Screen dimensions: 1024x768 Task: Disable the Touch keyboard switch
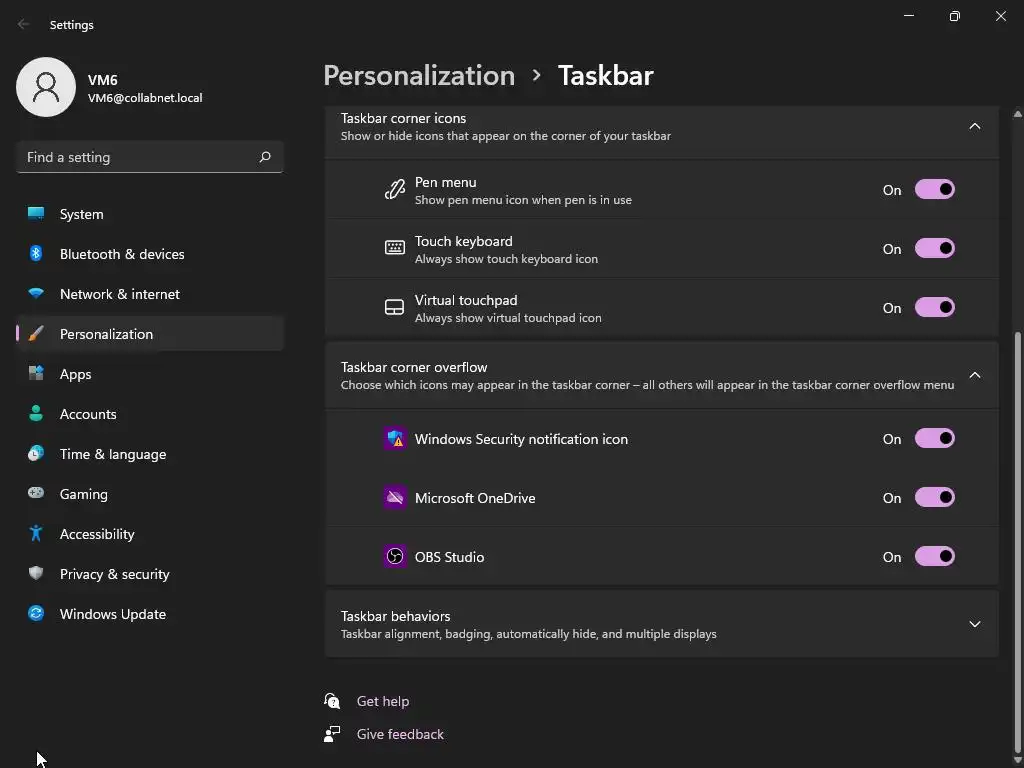[x=934, y=249]
